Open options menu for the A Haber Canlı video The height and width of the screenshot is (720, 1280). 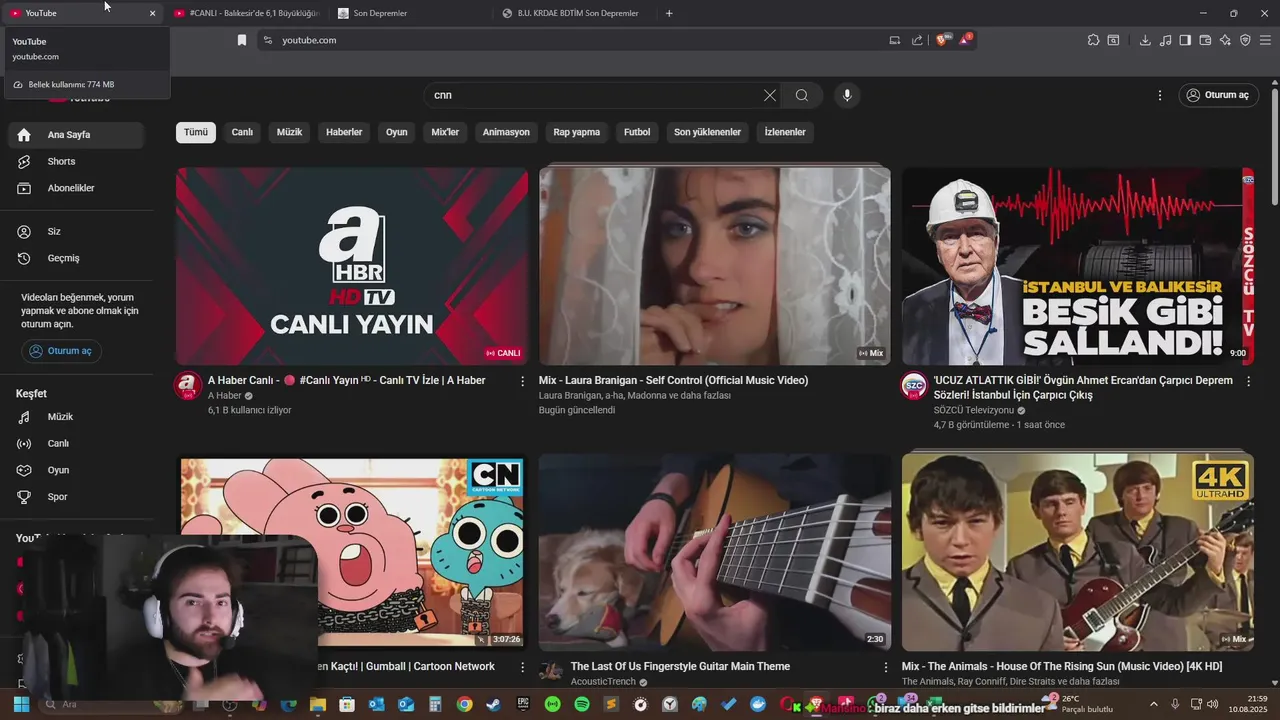pyautogui.click(x=522, y=381)
